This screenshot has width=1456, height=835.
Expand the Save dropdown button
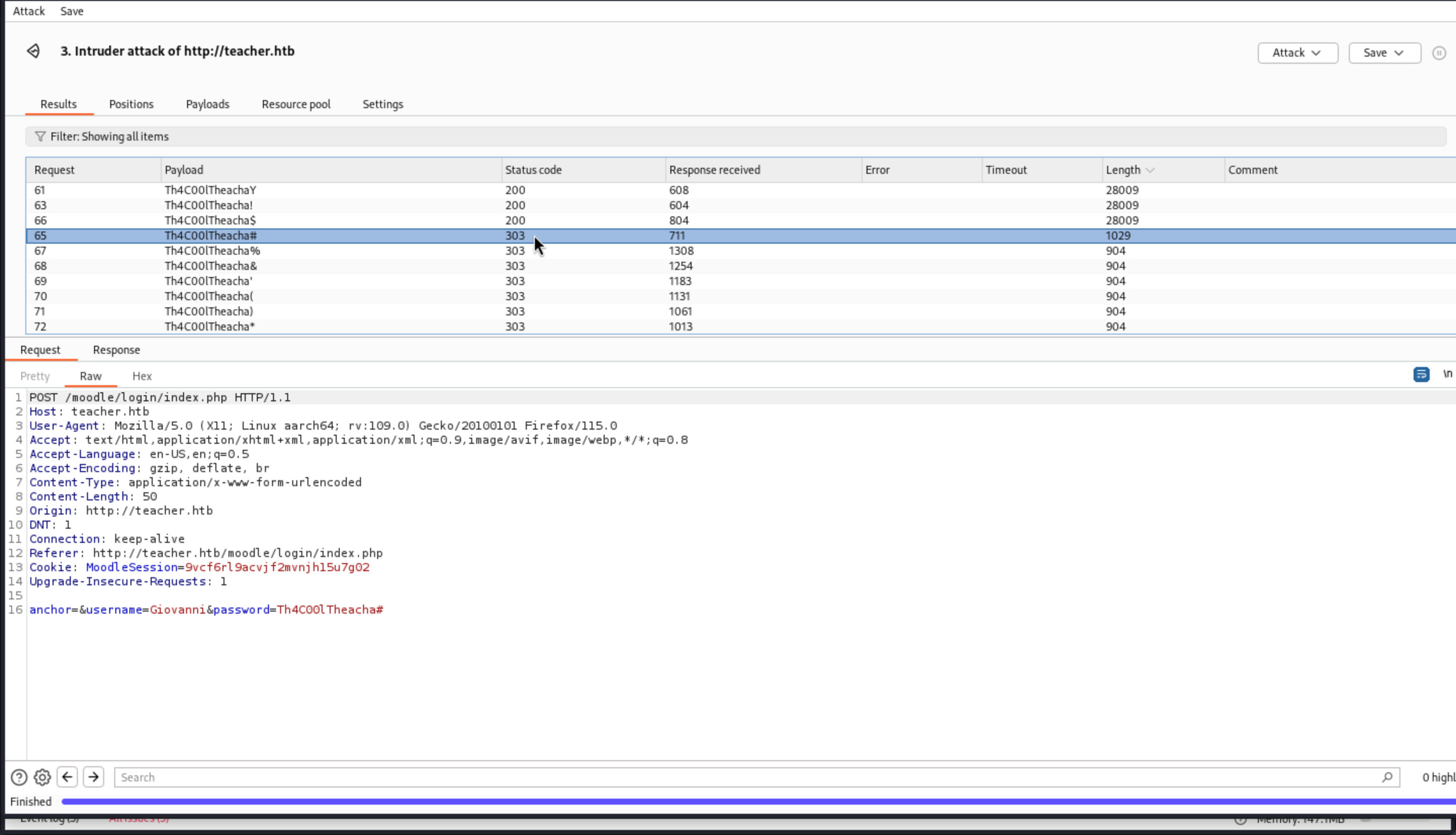coord(1384,53)
